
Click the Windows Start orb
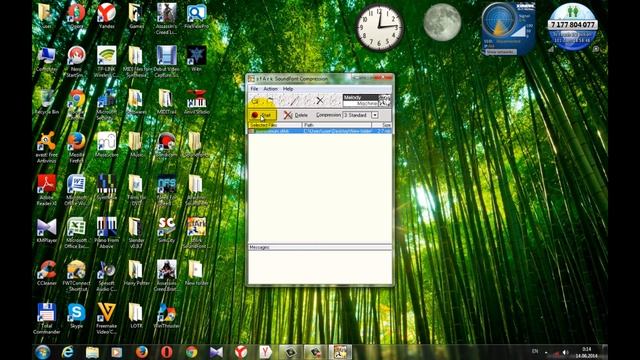tap(43, 352)
